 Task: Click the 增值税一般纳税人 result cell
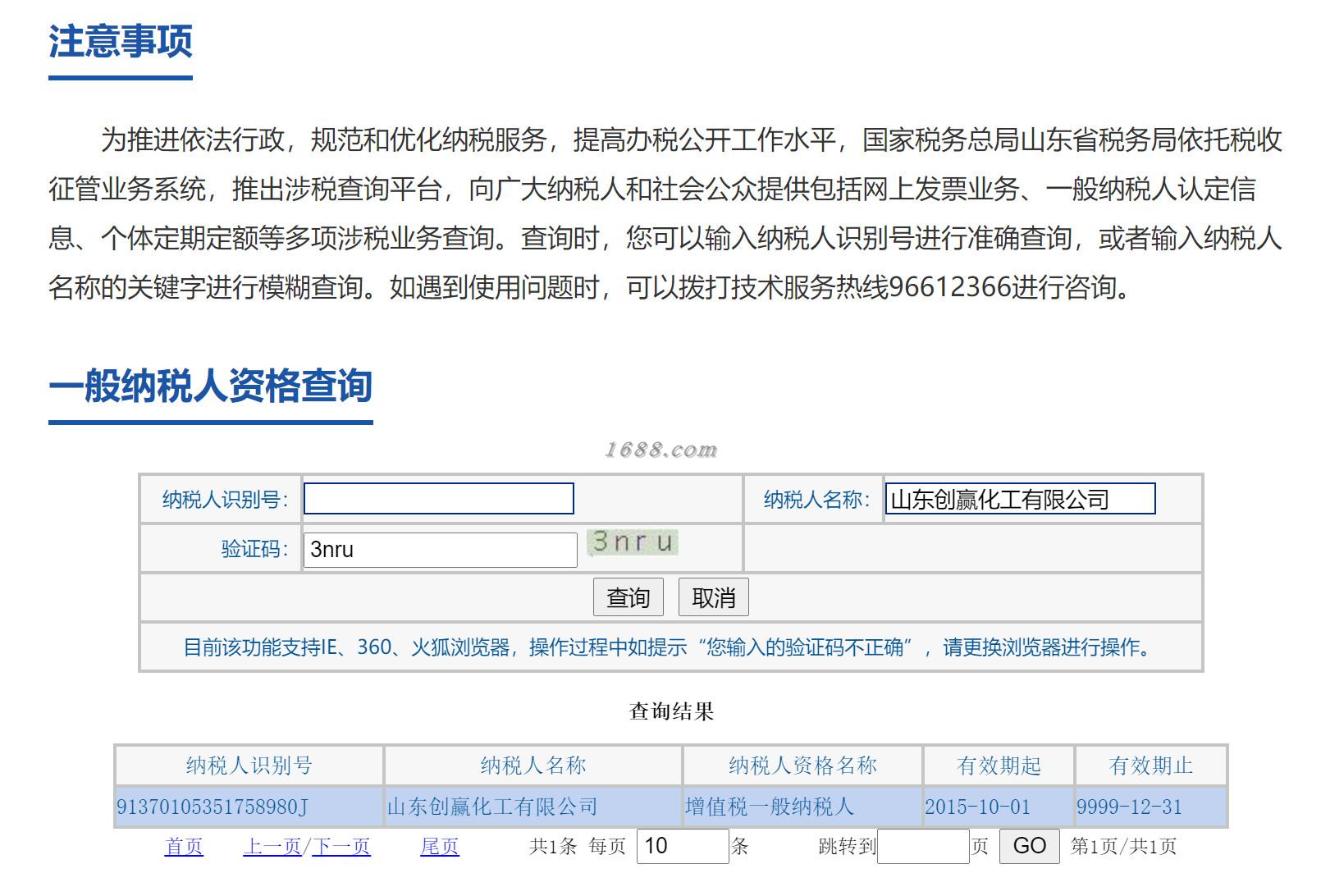click(x=802, y=807)
